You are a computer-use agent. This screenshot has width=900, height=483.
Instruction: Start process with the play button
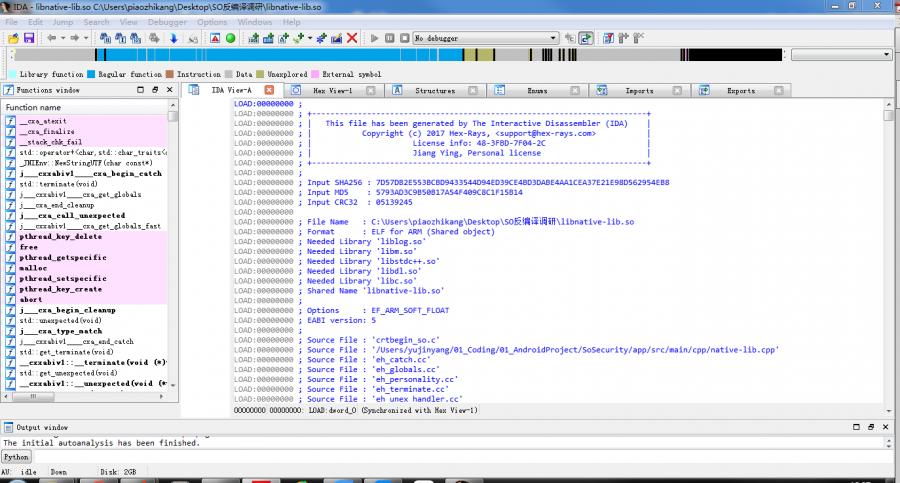[x=374, y=38]
